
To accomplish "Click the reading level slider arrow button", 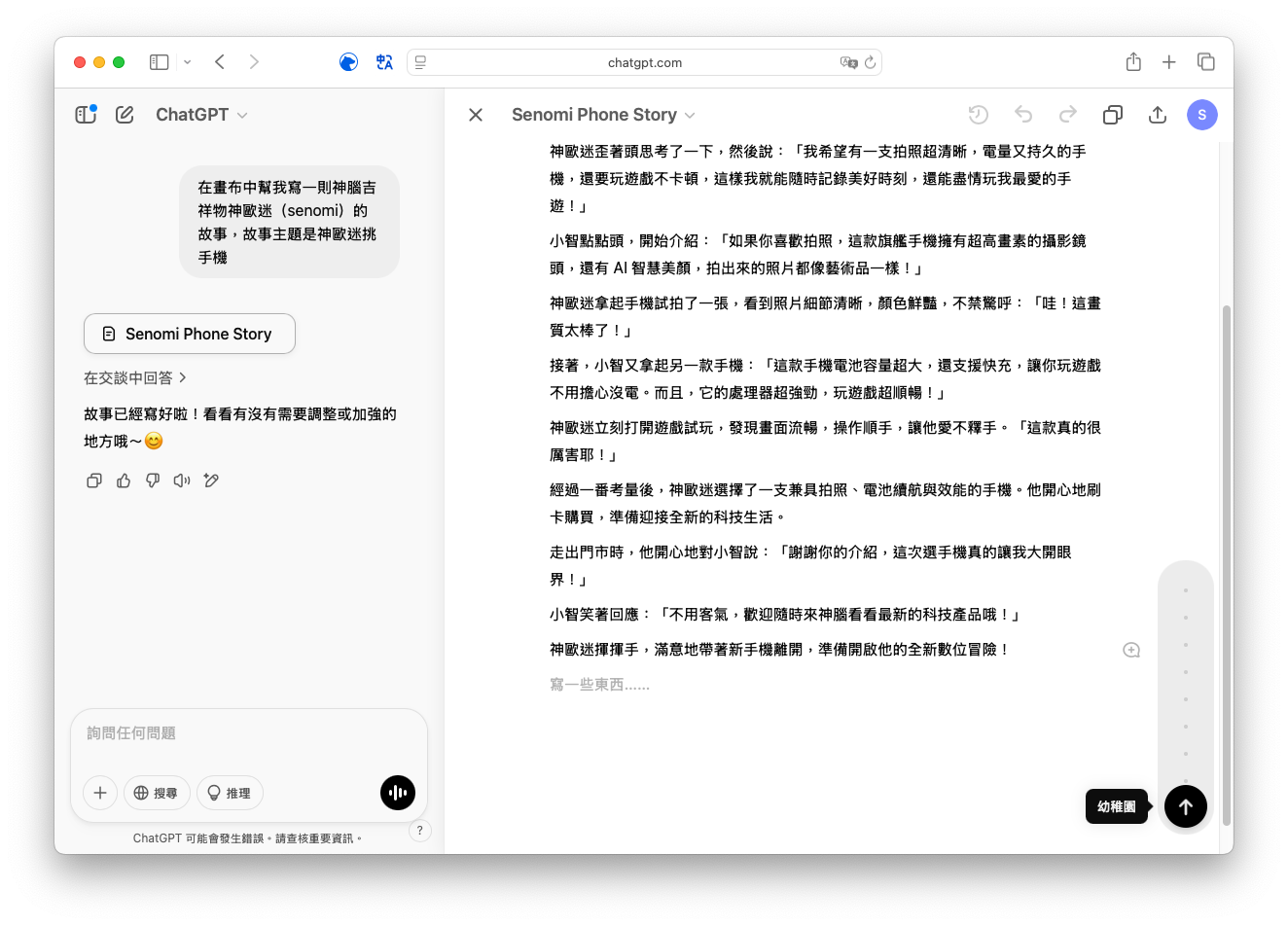I will [x=1186, y=806].
